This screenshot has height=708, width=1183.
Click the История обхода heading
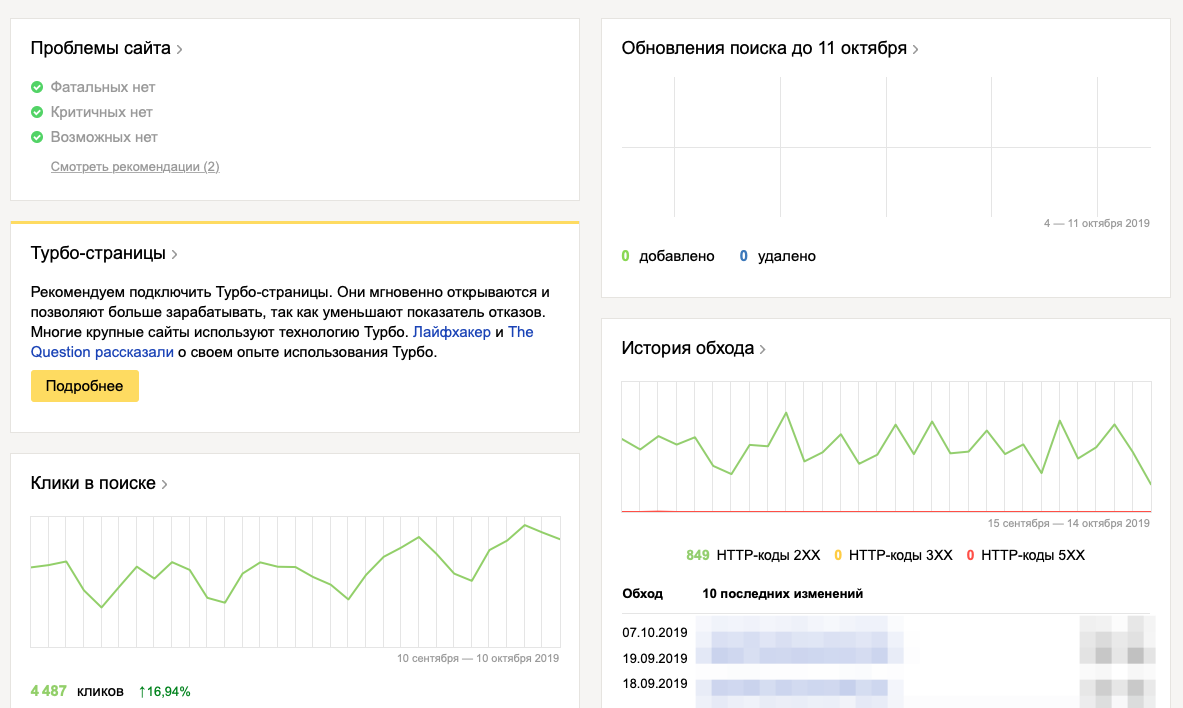(x=687, y=349)
